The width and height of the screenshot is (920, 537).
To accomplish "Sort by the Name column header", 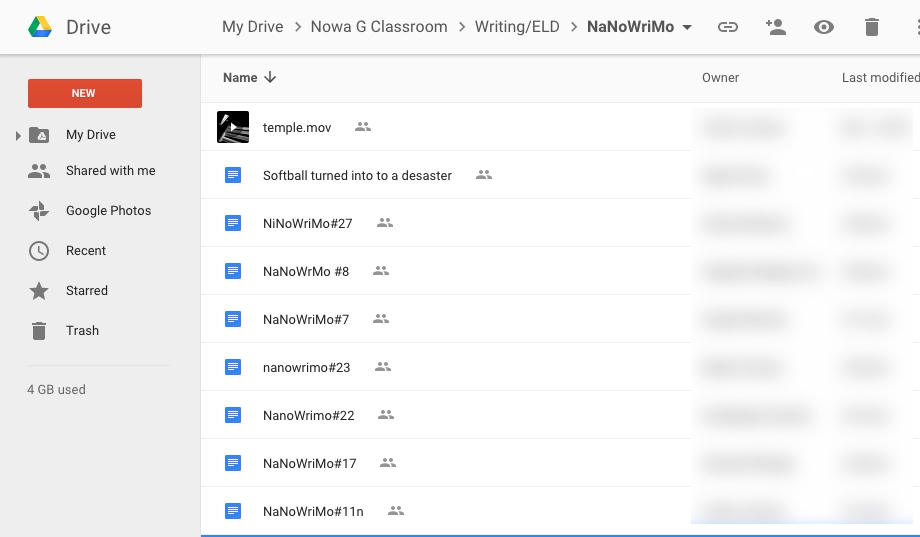I will [240, 77].
